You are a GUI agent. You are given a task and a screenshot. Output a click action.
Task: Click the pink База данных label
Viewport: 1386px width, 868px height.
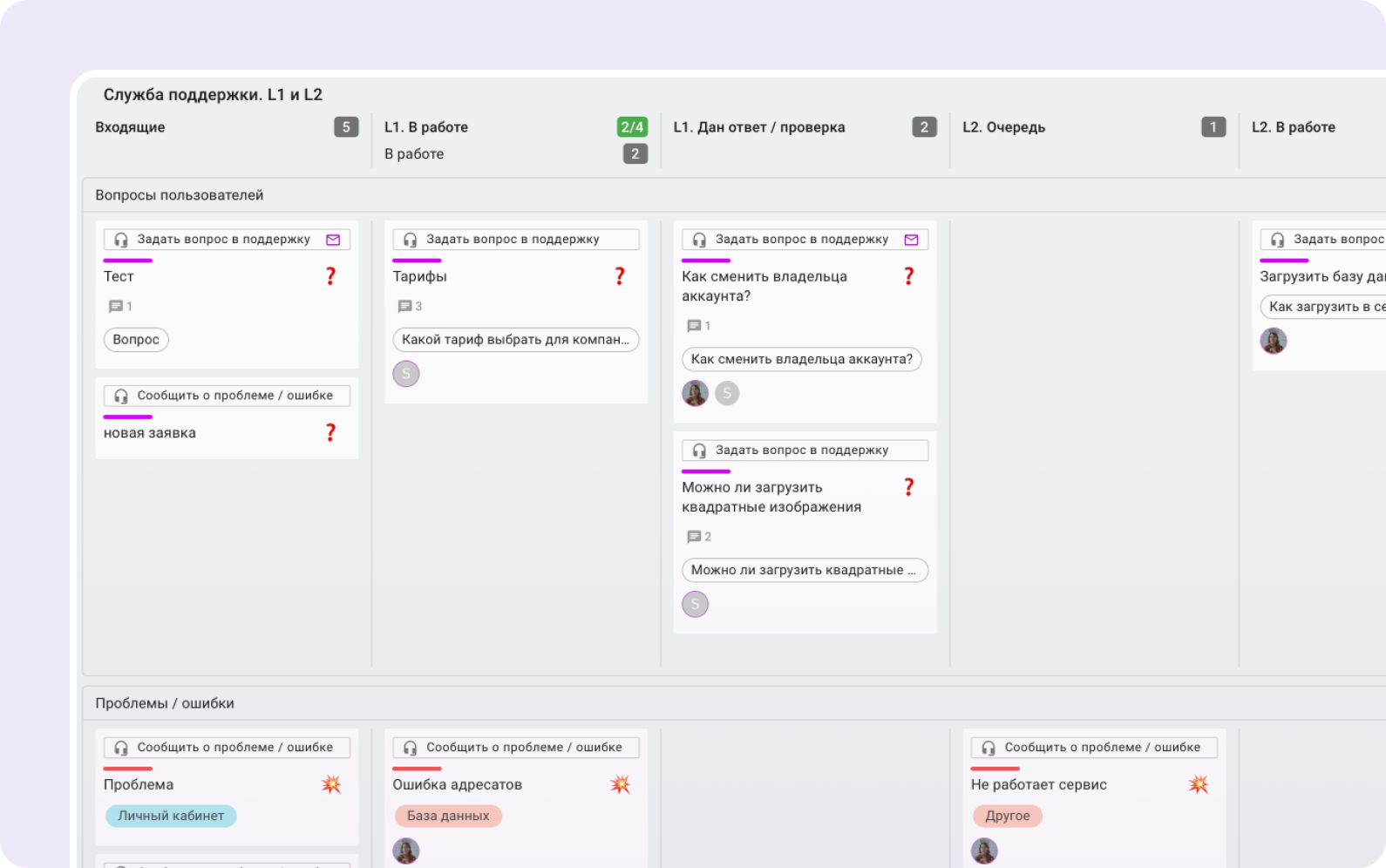click(448, 817)
